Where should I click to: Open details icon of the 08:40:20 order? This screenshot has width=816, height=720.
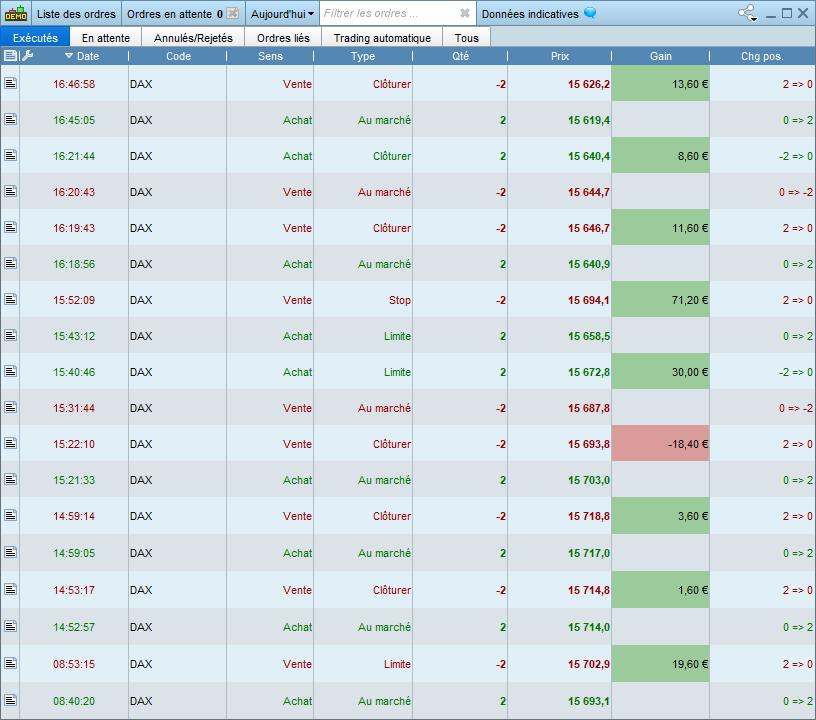[10, 700]
